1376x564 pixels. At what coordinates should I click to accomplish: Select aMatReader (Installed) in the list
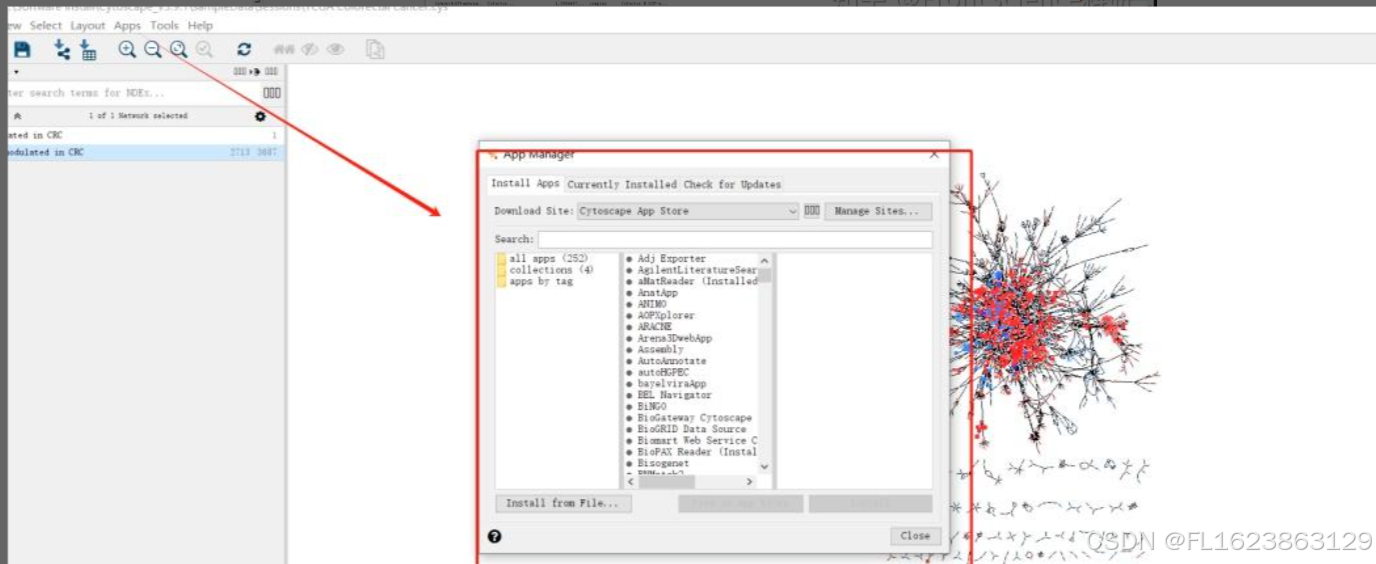692,281
